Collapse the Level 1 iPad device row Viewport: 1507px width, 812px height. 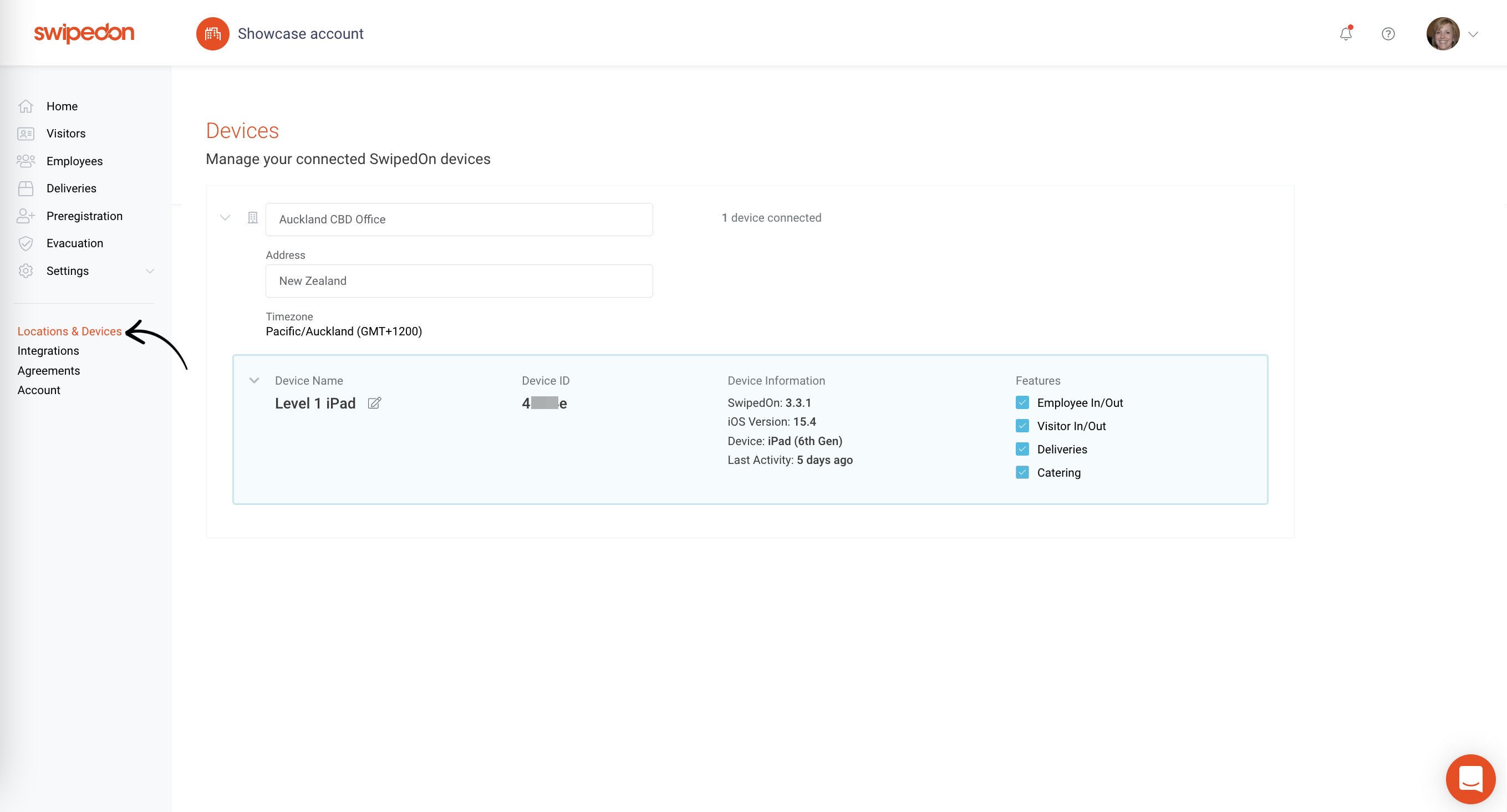click(254, 380)
